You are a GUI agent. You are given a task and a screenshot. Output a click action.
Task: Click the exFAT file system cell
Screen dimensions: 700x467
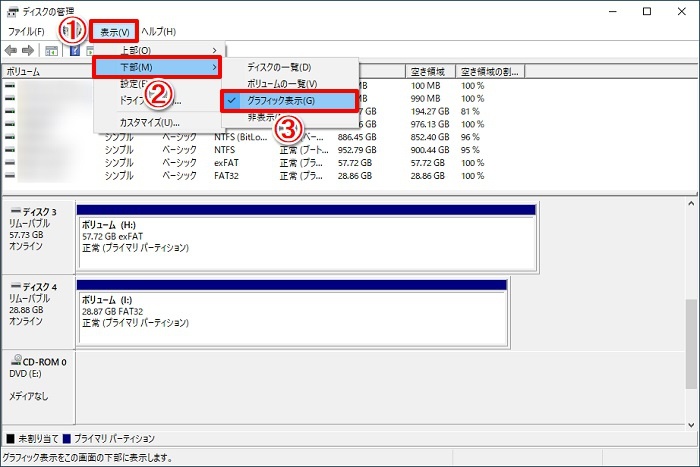[226, 163]
